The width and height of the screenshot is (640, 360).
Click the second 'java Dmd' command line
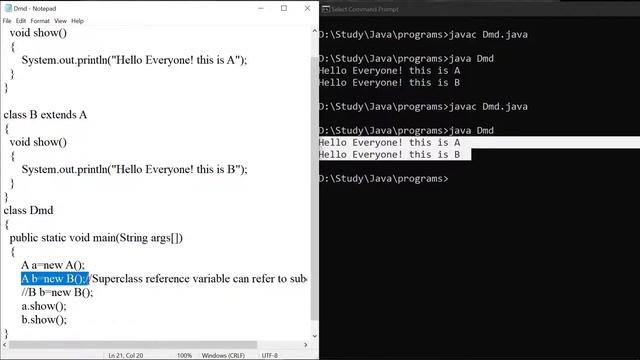coord(406,131)
